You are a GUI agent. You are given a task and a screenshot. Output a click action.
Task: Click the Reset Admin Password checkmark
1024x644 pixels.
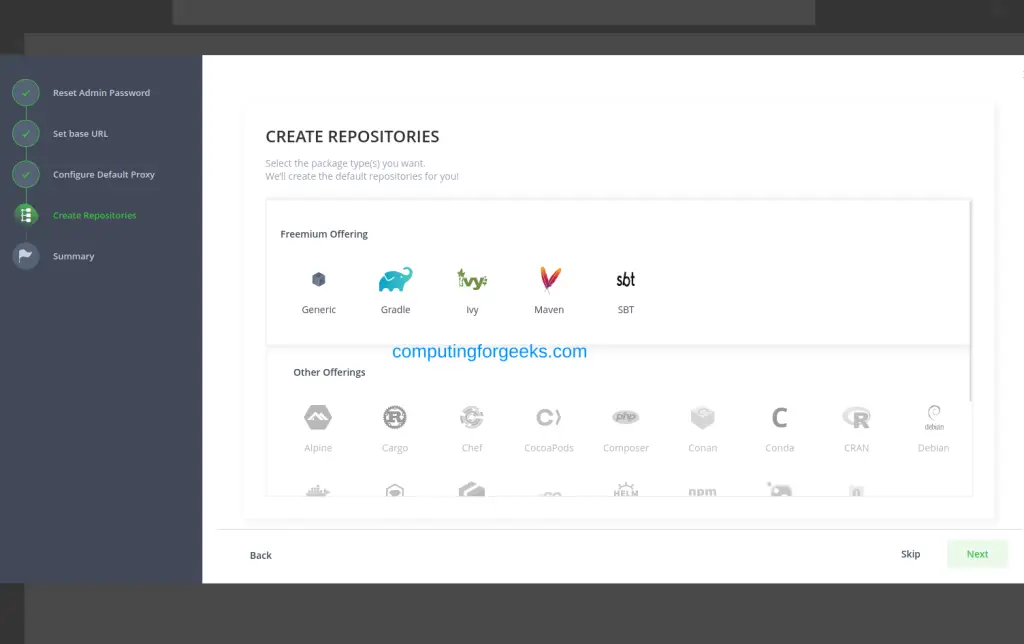25,93
